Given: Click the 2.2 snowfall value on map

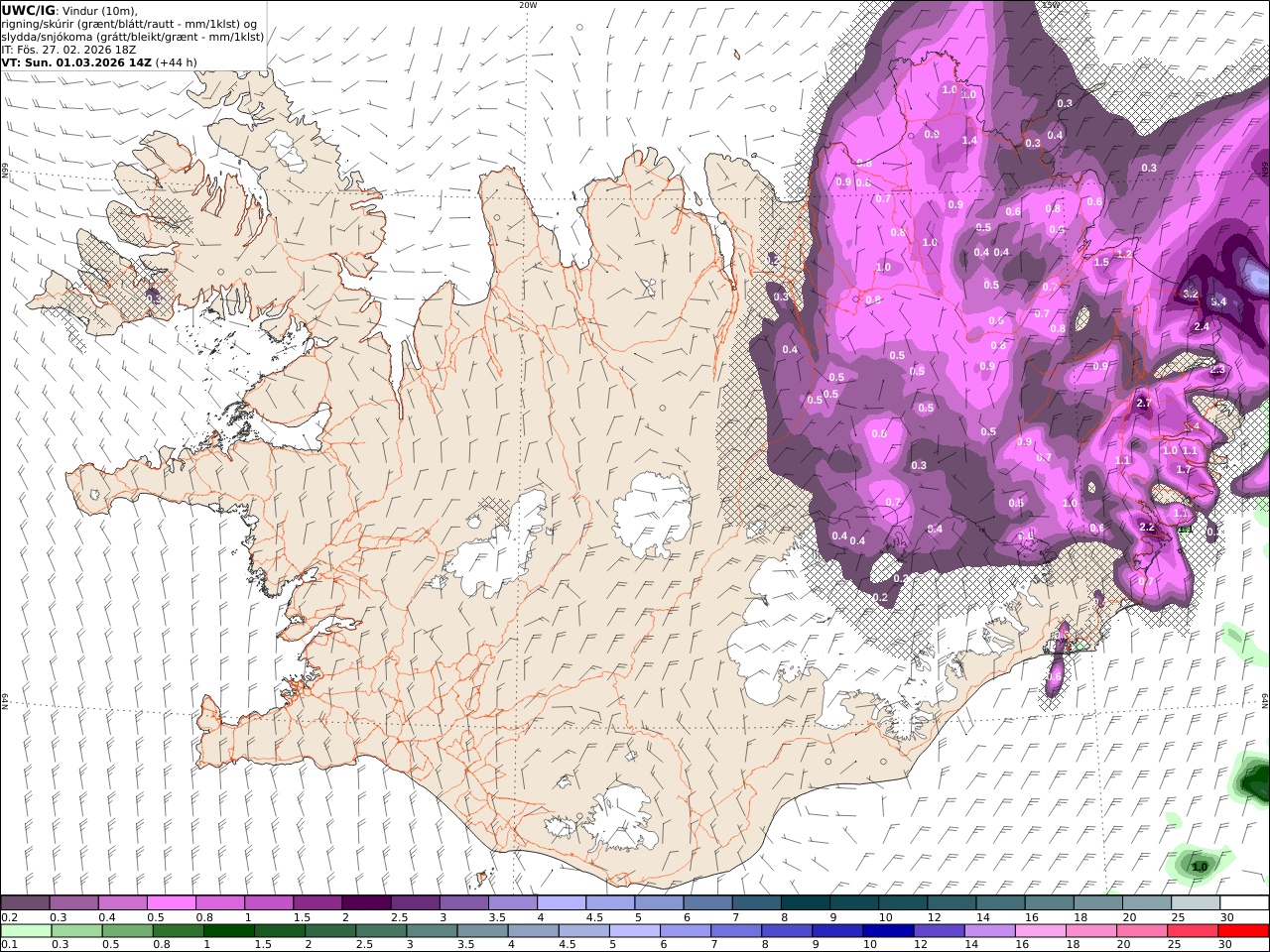Looking at the screenshot, I should click(1147, 527).
